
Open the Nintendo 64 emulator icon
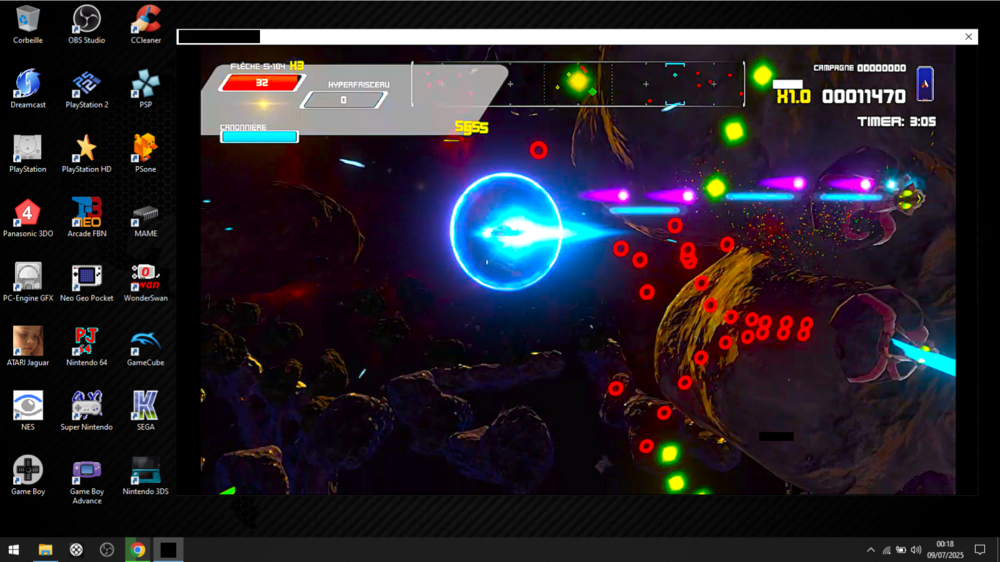(x=87, y=342)
